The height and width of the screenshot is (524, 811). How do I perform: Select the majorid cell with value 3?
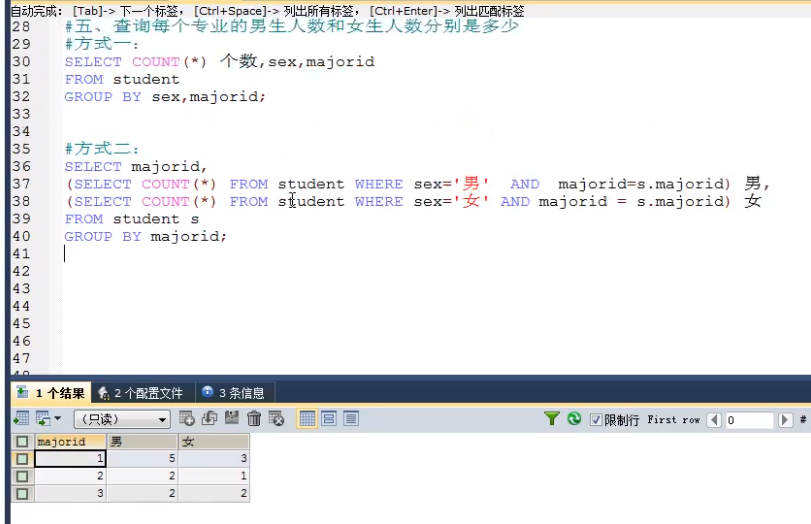pyautogui.click(x=70, y=493)
